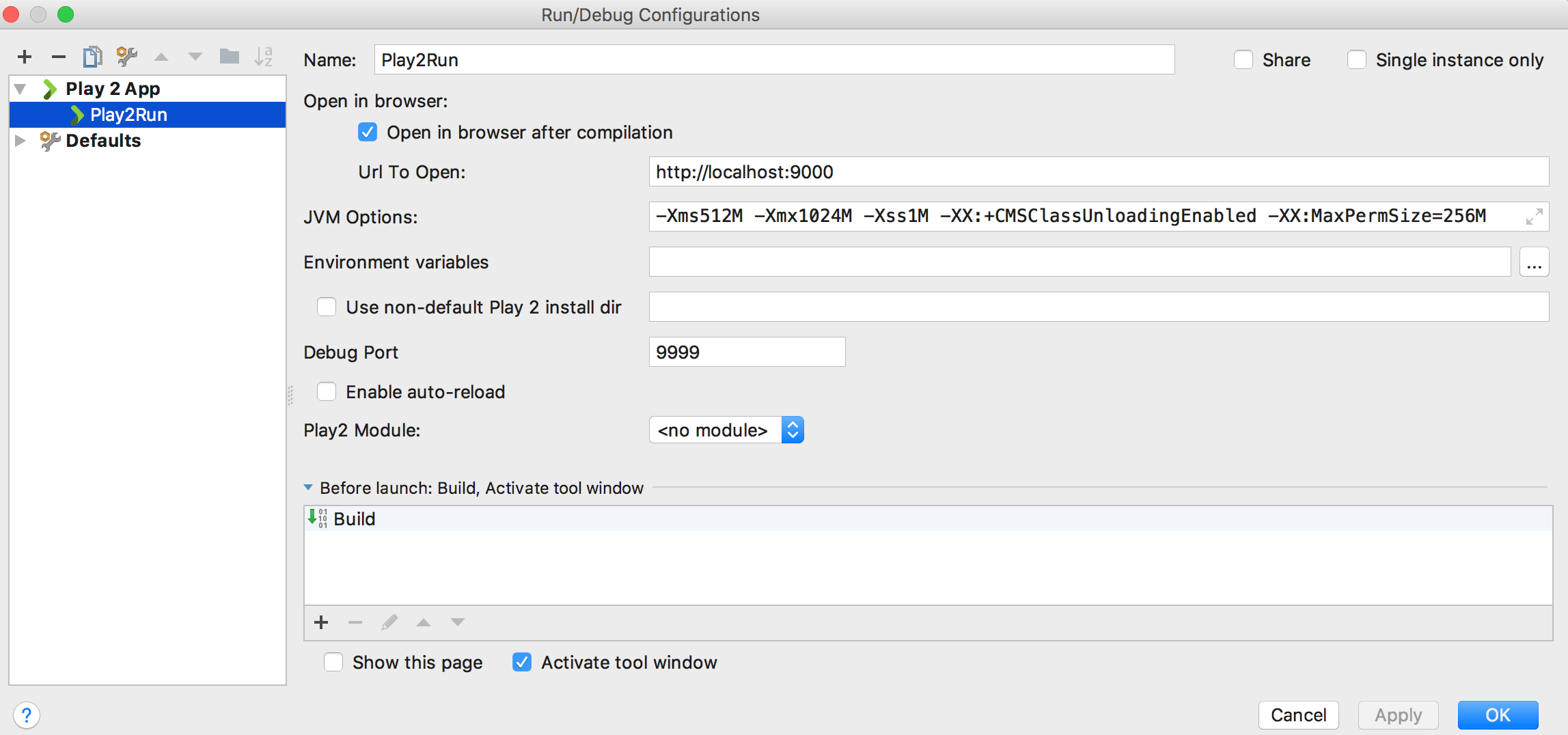Remove the selected before launch task
The height and width of the screenshot is (735, 1568).
[355, 622]
